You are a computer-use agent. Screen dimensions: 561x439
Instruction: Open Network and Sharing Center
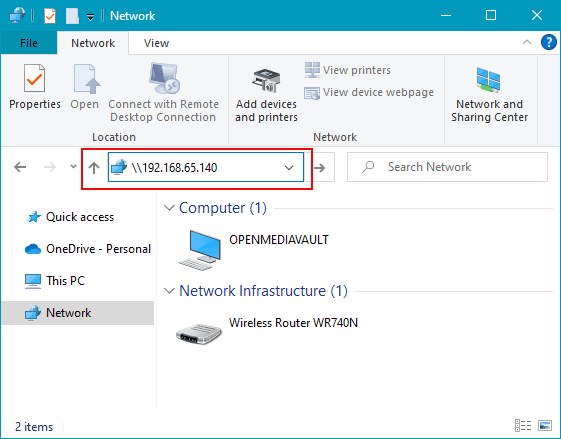(x=489, y=95)
